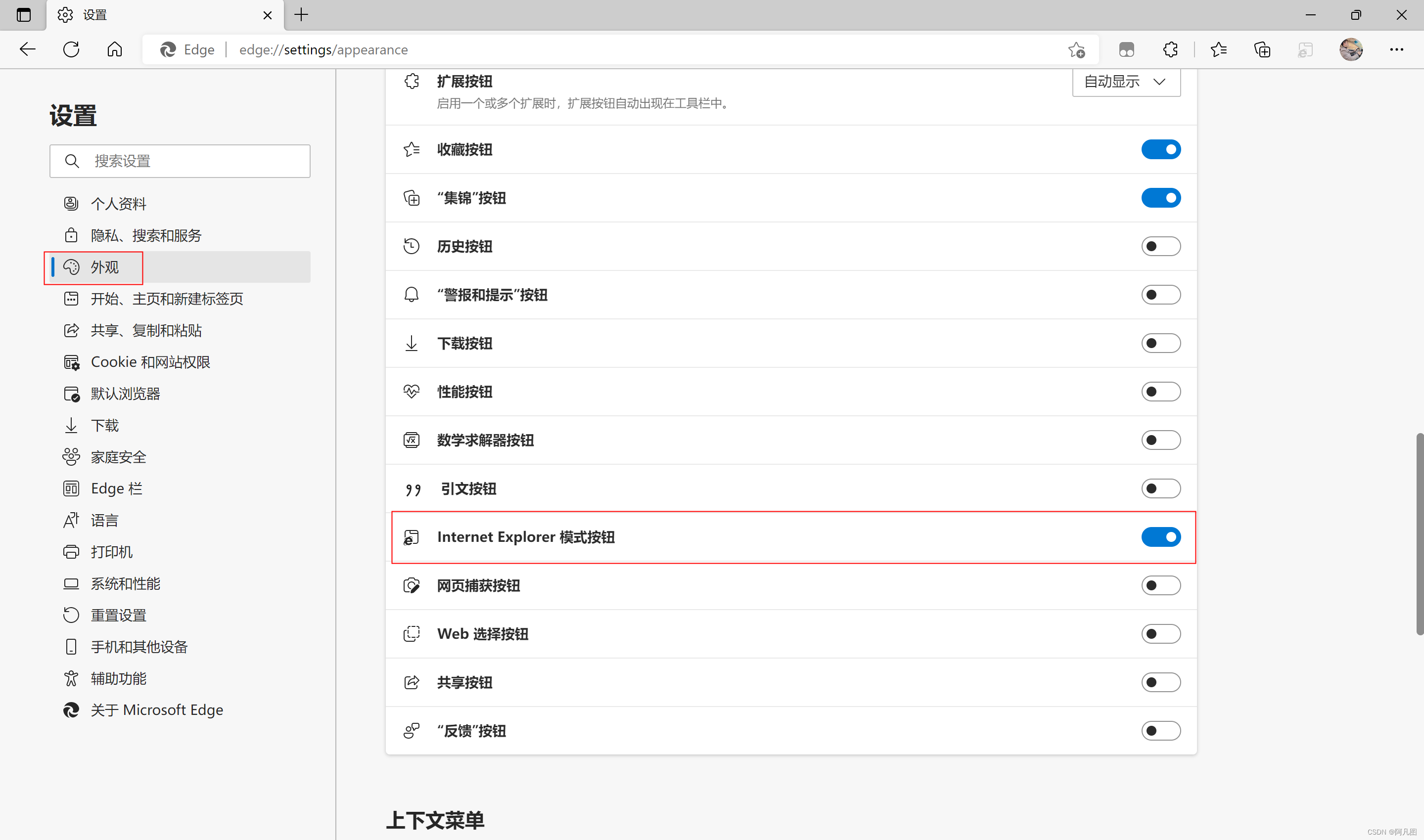Open 关于 Microsoft Edge
Viewport: 1424px width, 840px height.
coord(157,709)
